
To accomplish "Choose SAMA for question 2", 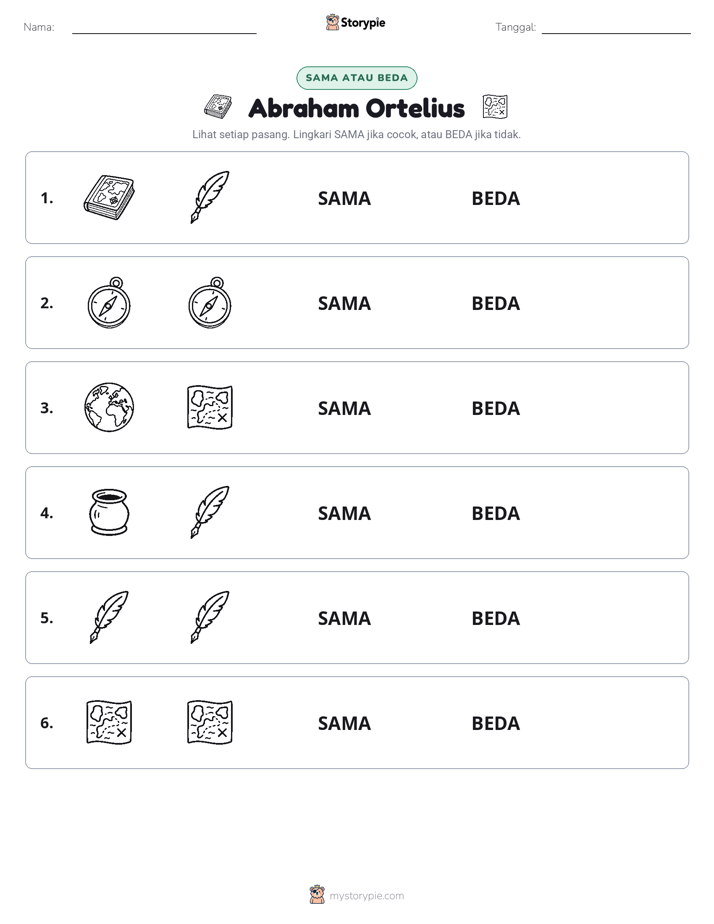I will [344, 303].
